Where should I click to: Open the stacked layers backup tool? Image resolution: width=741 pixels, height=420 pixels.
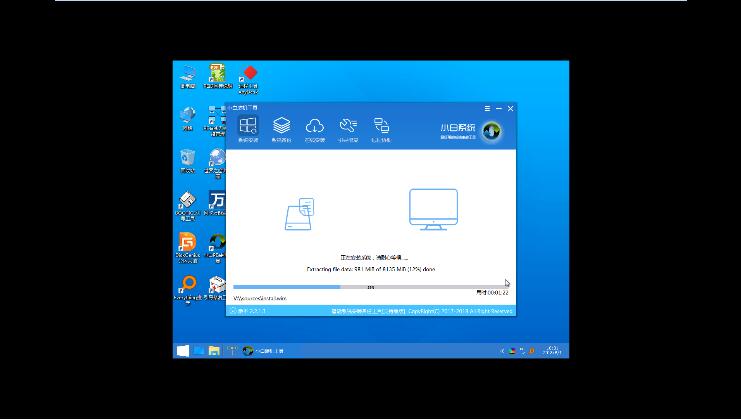[x=281, y=126]
